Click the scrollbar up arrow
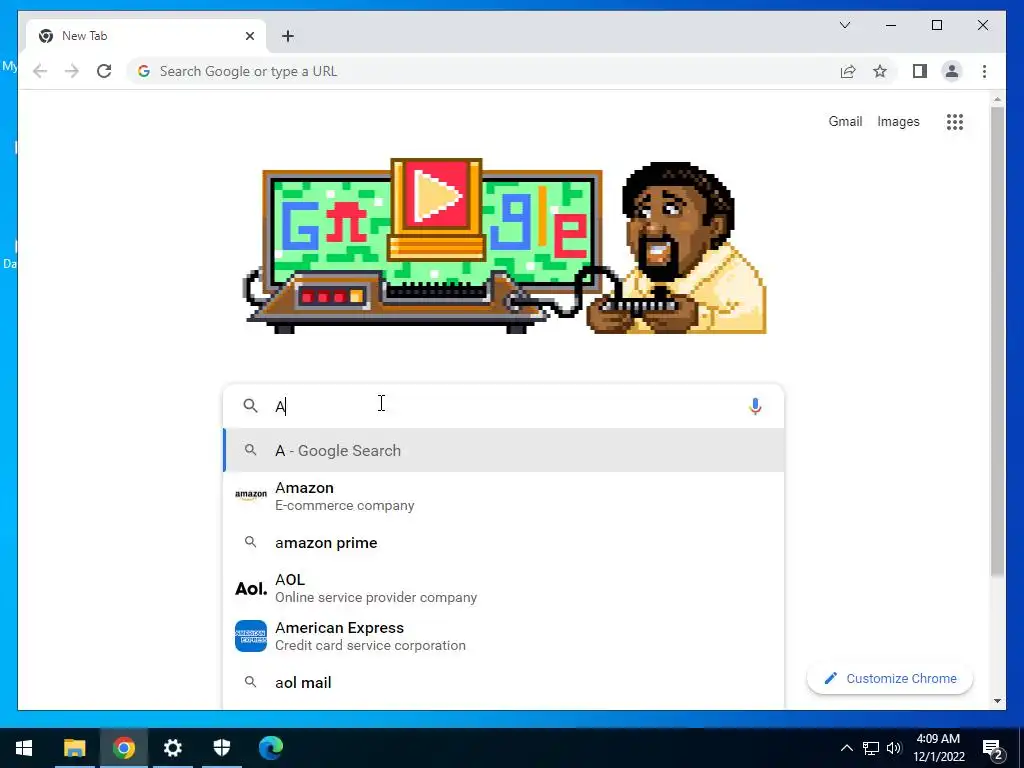Screen dimensions: 1024x768 pyautogui.click(x=997, y=99)
